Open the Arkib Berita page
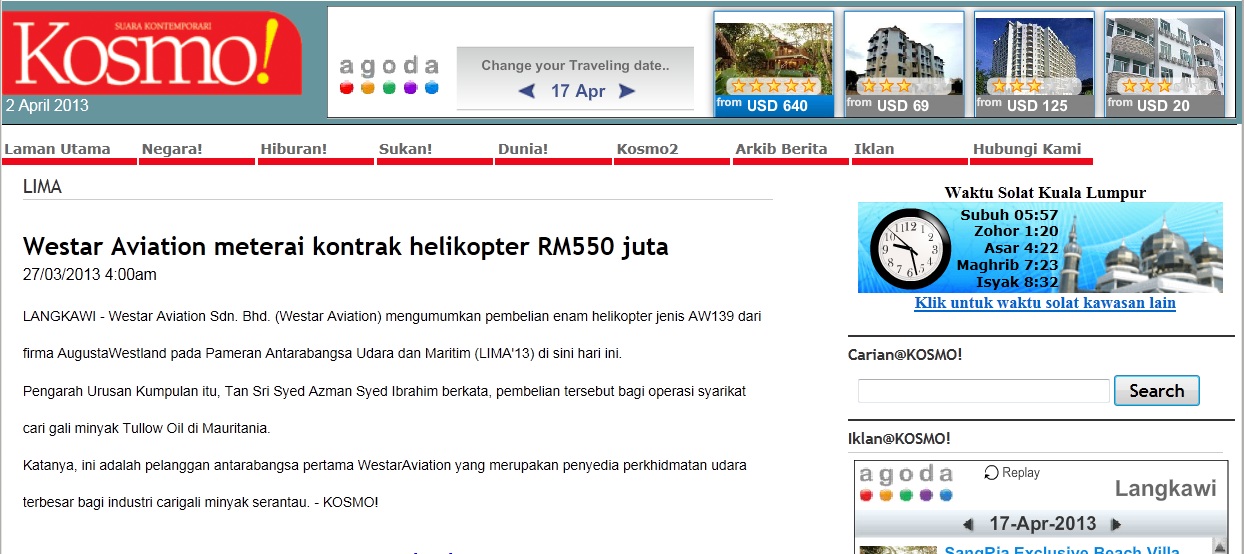The image size is (1244, 554). click(781, 150)
